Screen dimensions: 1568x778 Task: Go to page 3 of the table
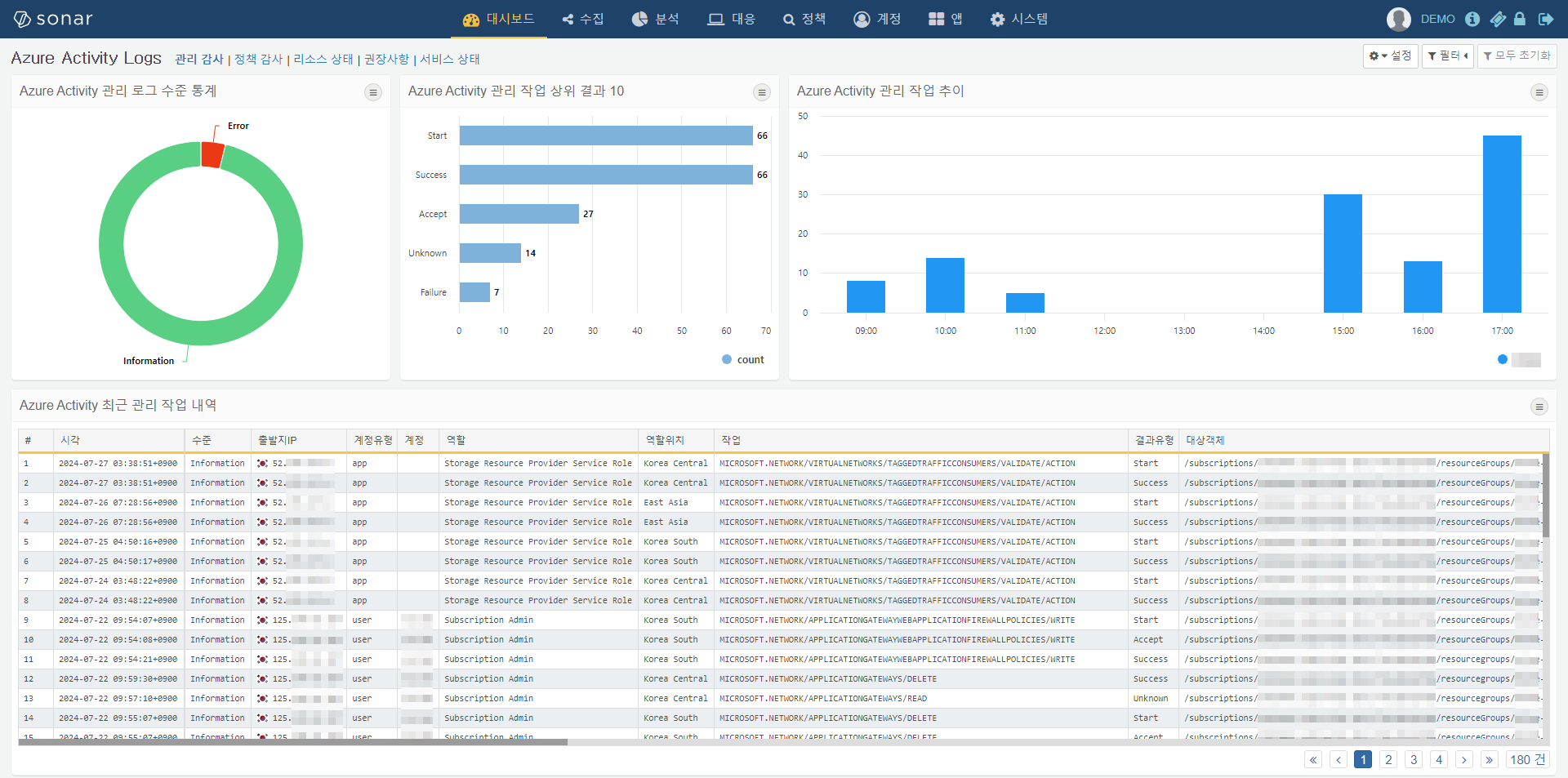pos(1414,759)
